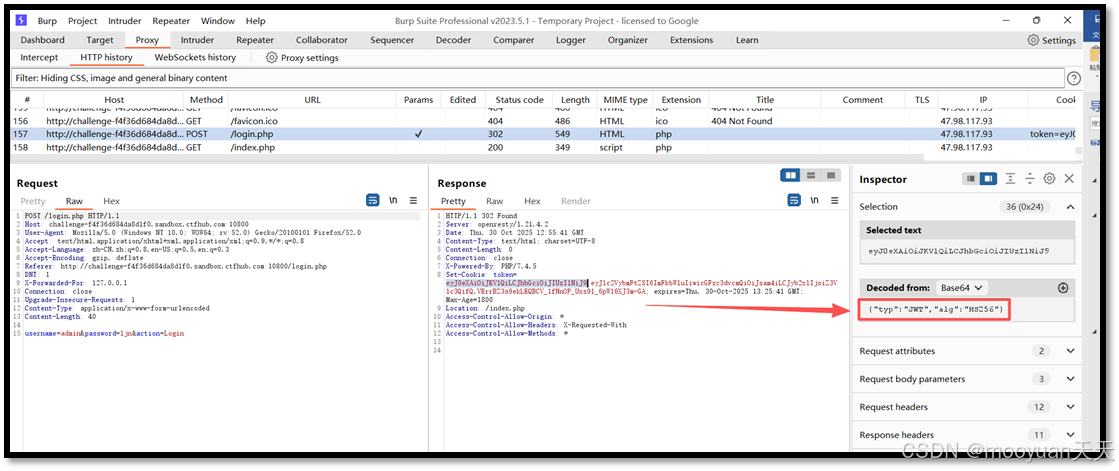Select Response Hex view tab
Screen dimensions: 1119x471
point(532,201)
